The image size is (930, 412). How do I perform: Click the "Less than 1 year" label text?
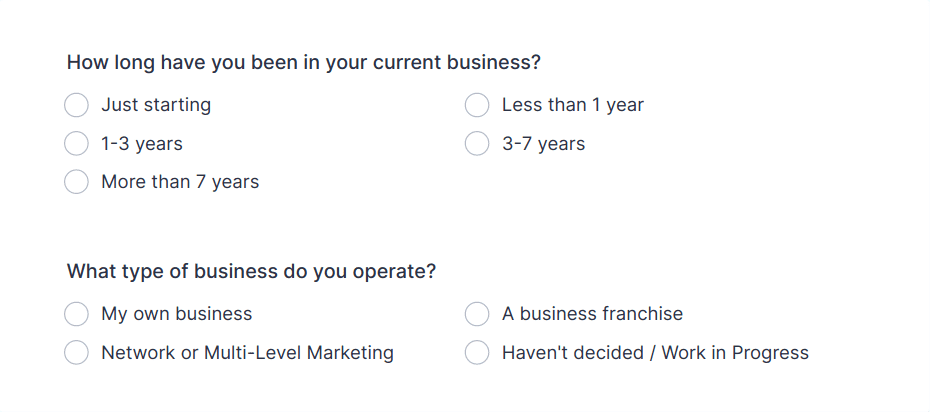(x=573, y=106)
